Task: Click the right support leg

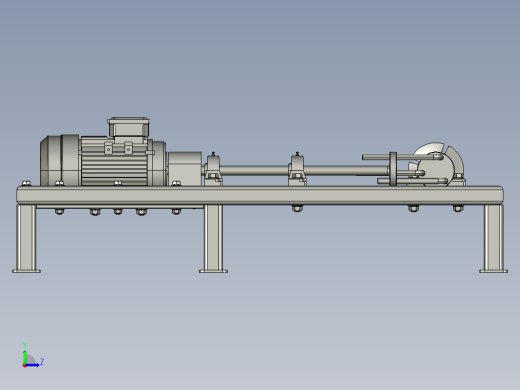Action: (x=494, y=239)
